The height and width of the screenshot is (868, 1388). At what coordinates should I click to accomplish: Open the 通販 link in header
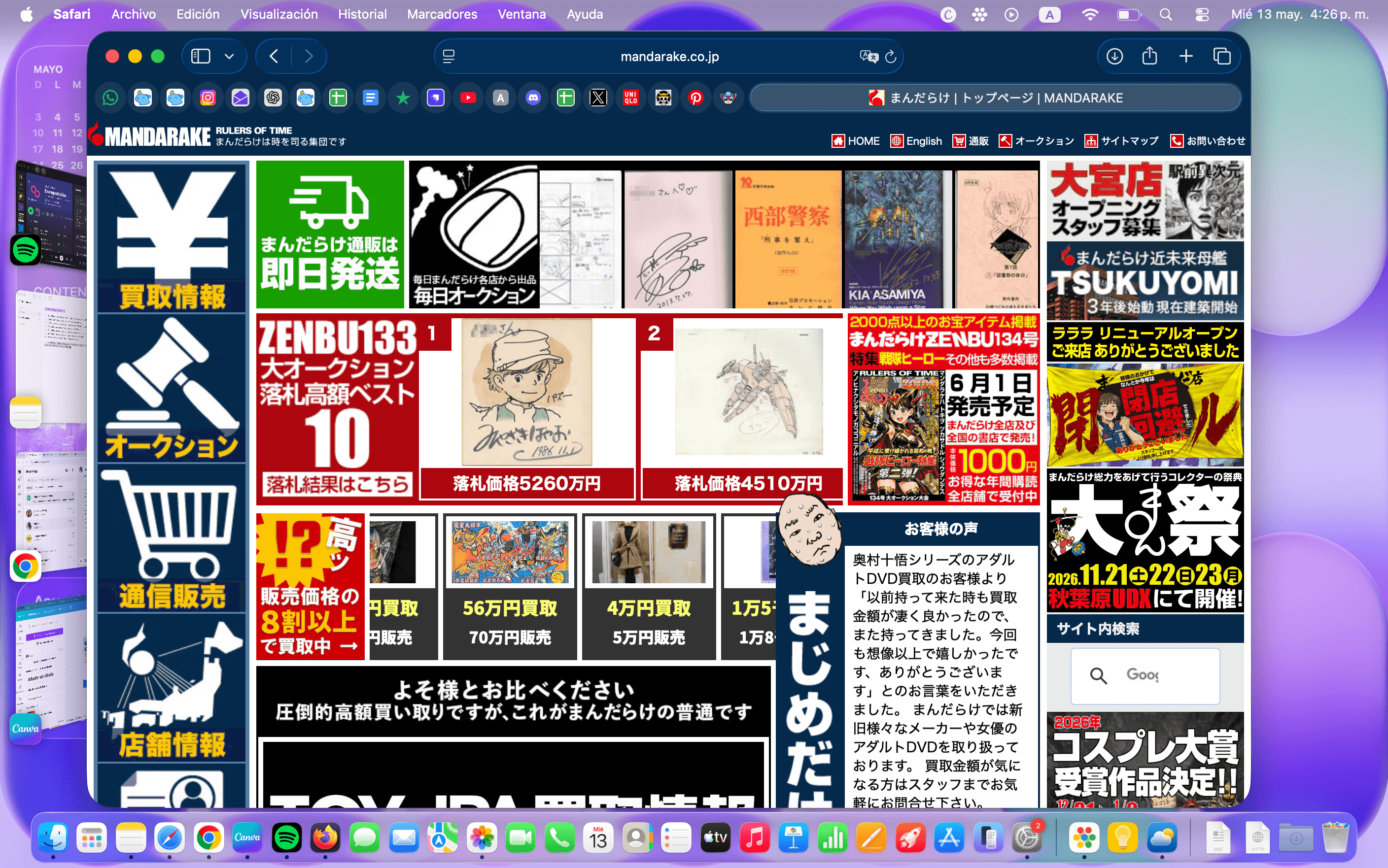pyautogui.click(x=971, y=141)
